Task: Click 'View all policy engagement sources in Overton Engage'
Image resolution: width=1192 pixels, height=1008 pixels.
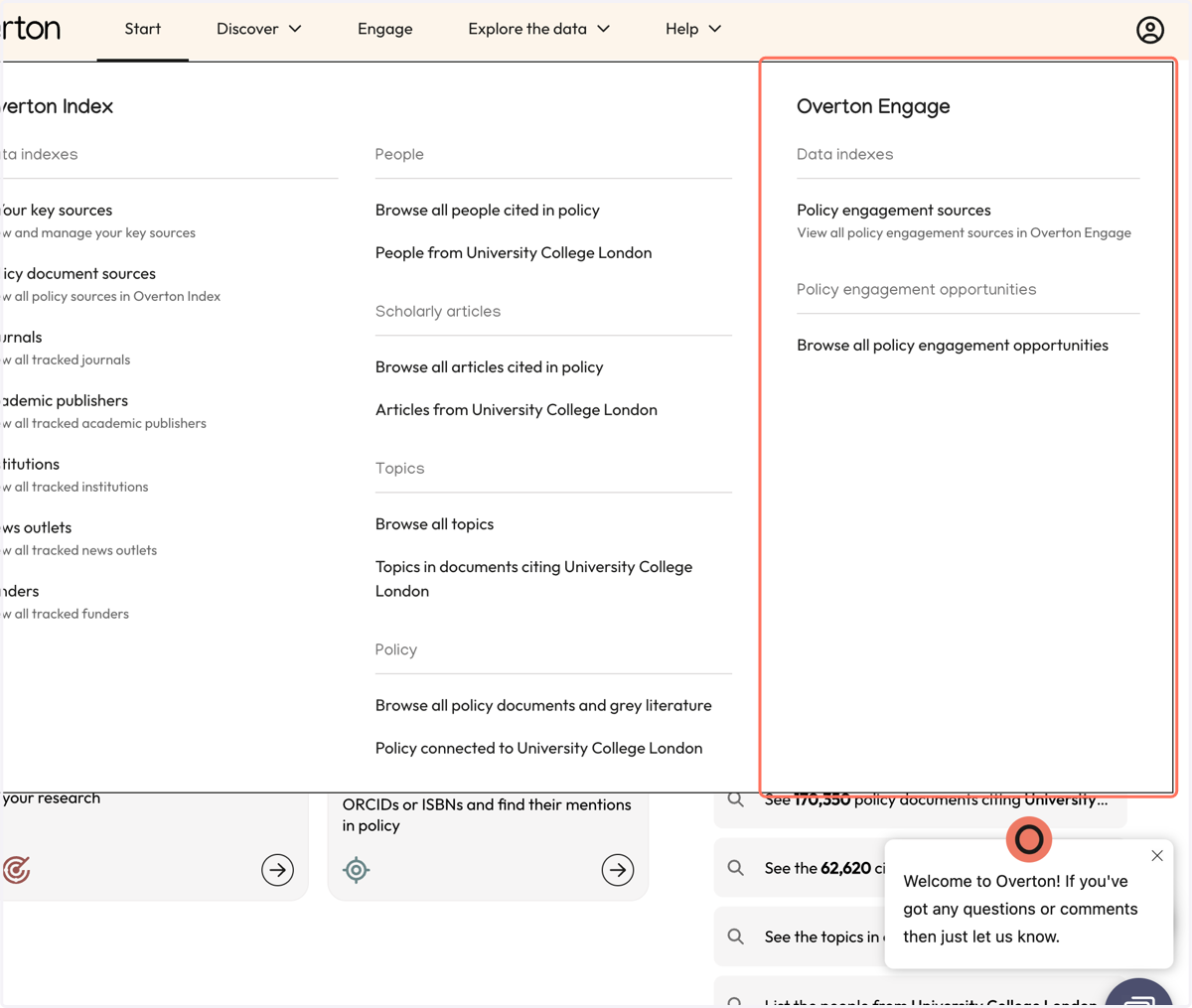Action: click(964, 232)
